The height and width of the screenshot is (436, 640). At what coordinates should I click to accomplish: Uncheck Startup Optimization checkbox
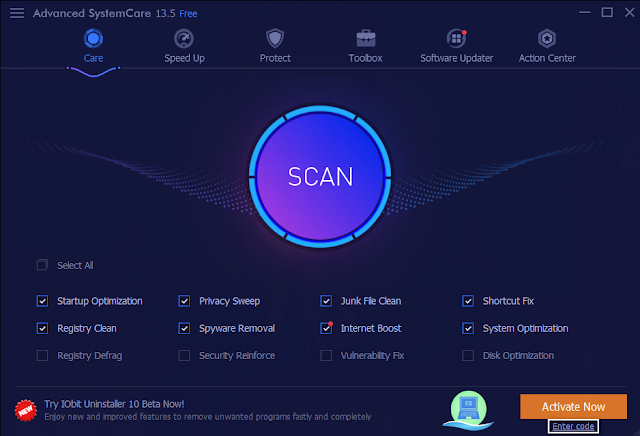point(42,301)
